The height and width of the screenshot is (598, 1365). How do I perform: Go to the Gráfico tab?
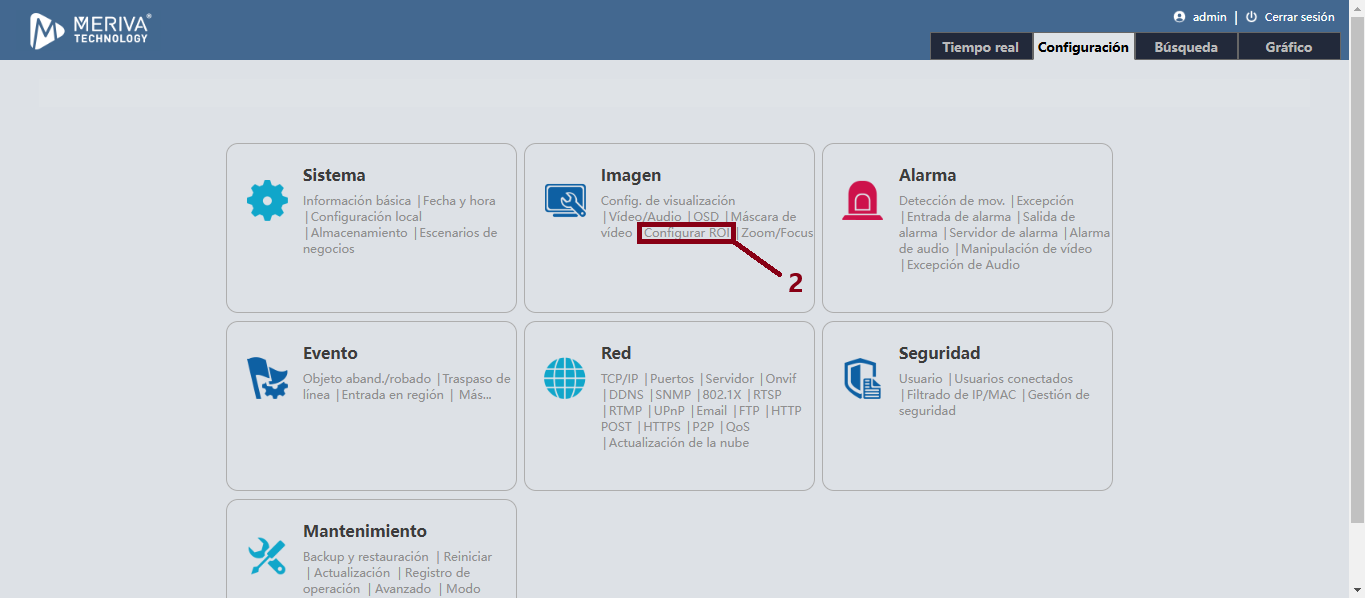pos(1288,47)
